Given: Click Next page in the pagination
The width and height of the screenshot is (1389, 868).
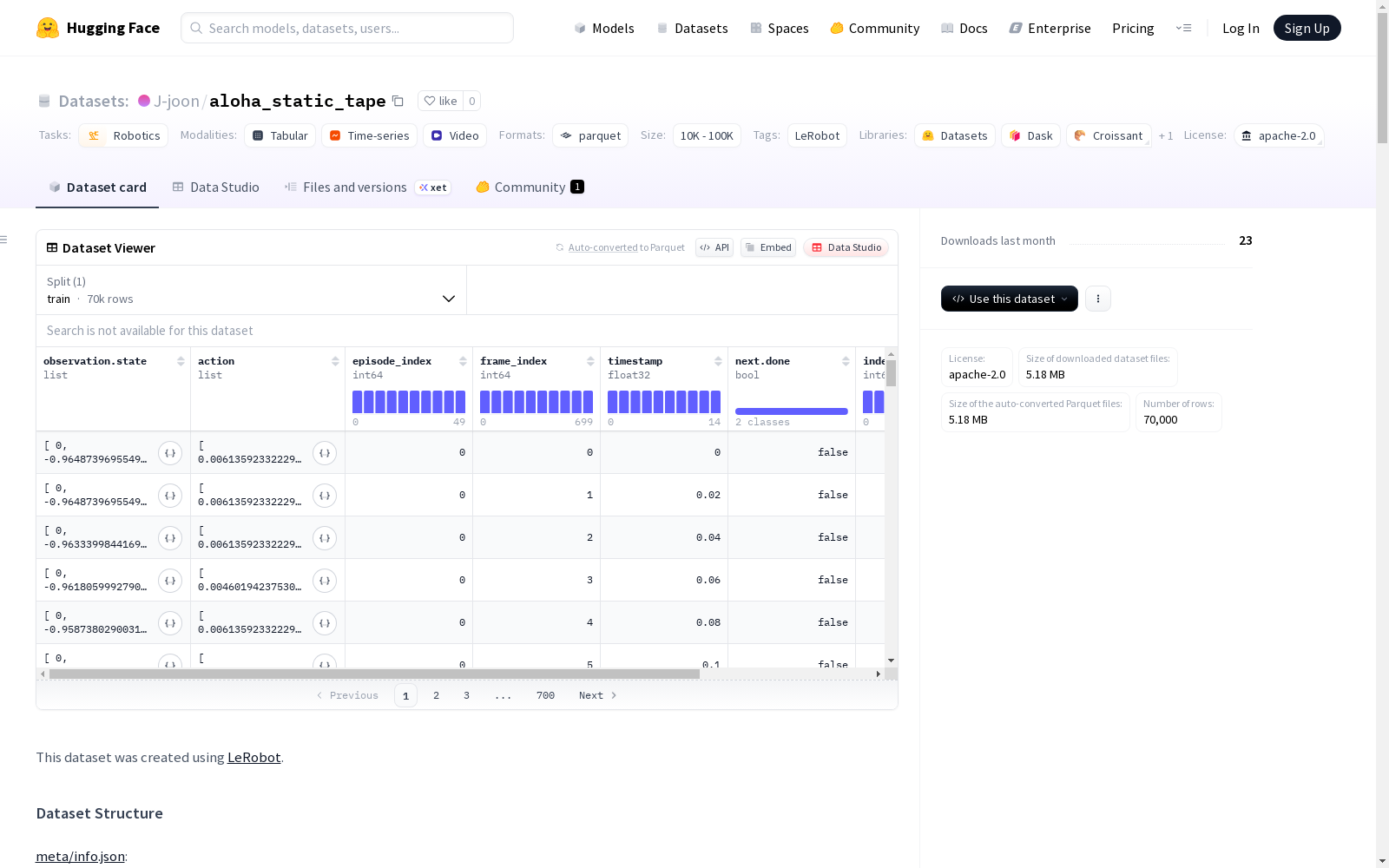Looking at the screenshot, I should [x=598, y=695].
